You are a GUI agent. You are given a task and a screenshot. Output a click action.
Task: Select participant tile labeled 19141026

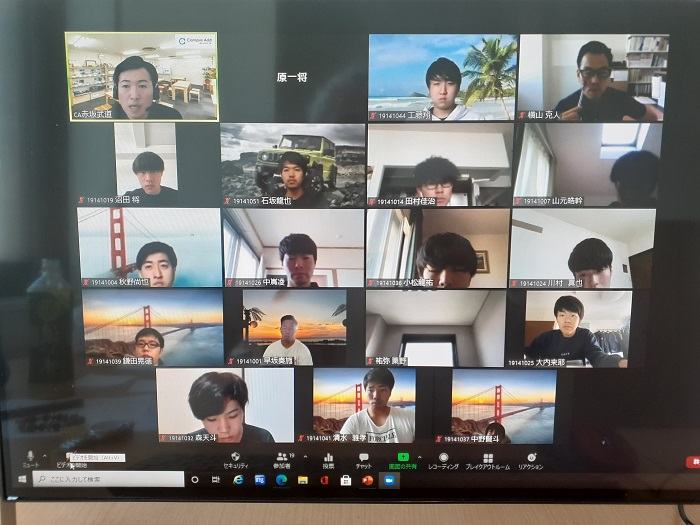coord(294,248)
